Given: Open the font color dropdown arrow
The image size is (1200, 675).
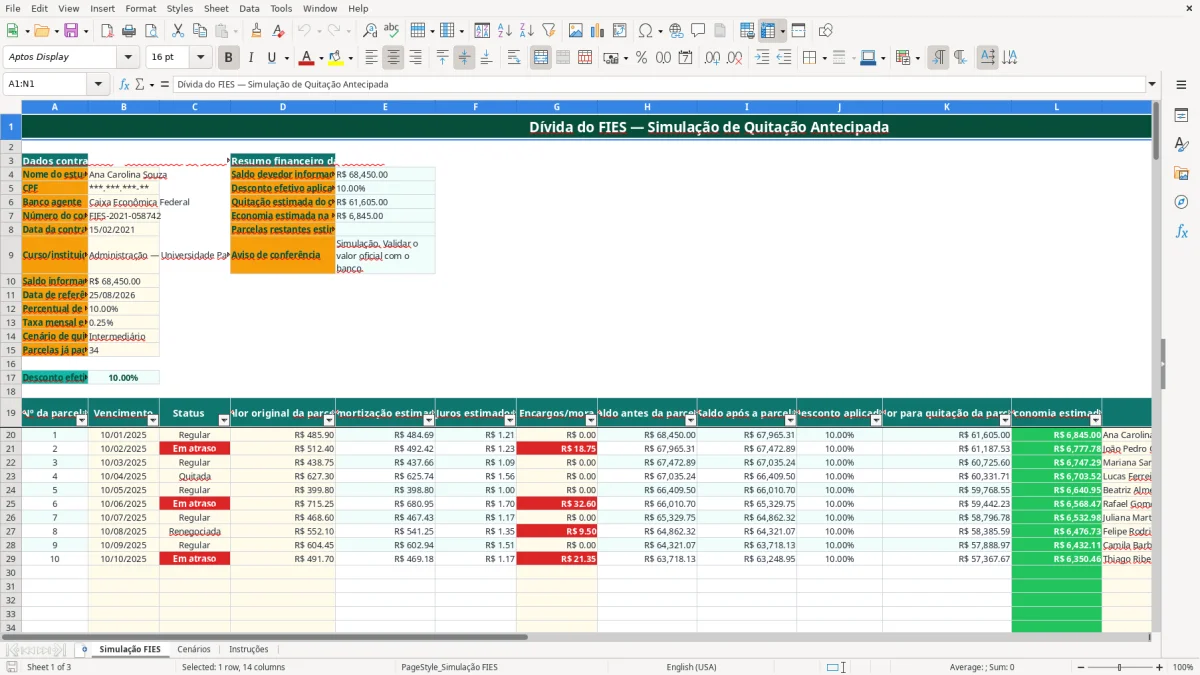Looking at the screenshot, I should coord(321,58).
